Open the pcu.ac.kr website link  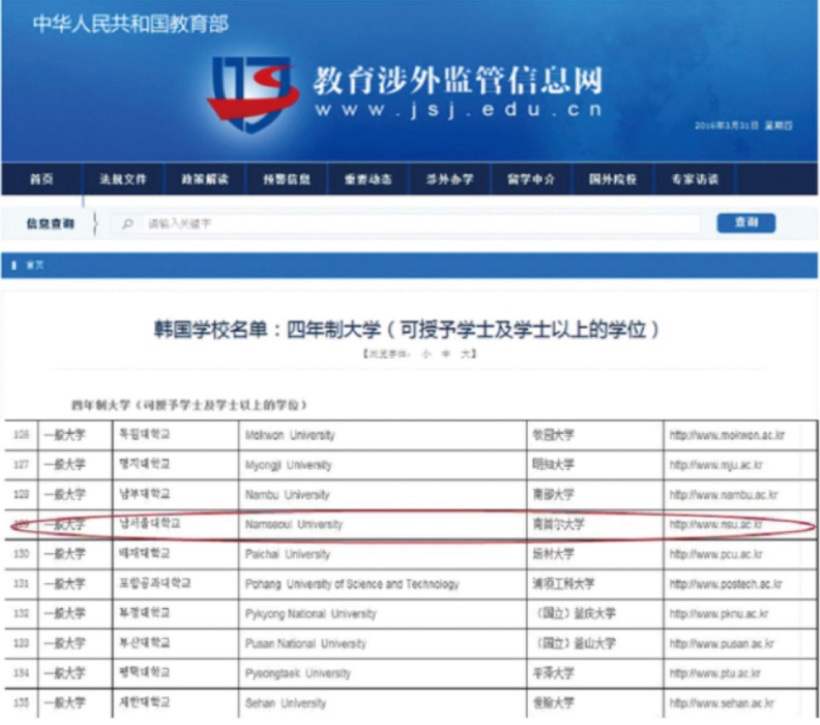click(x=716, y=554)
